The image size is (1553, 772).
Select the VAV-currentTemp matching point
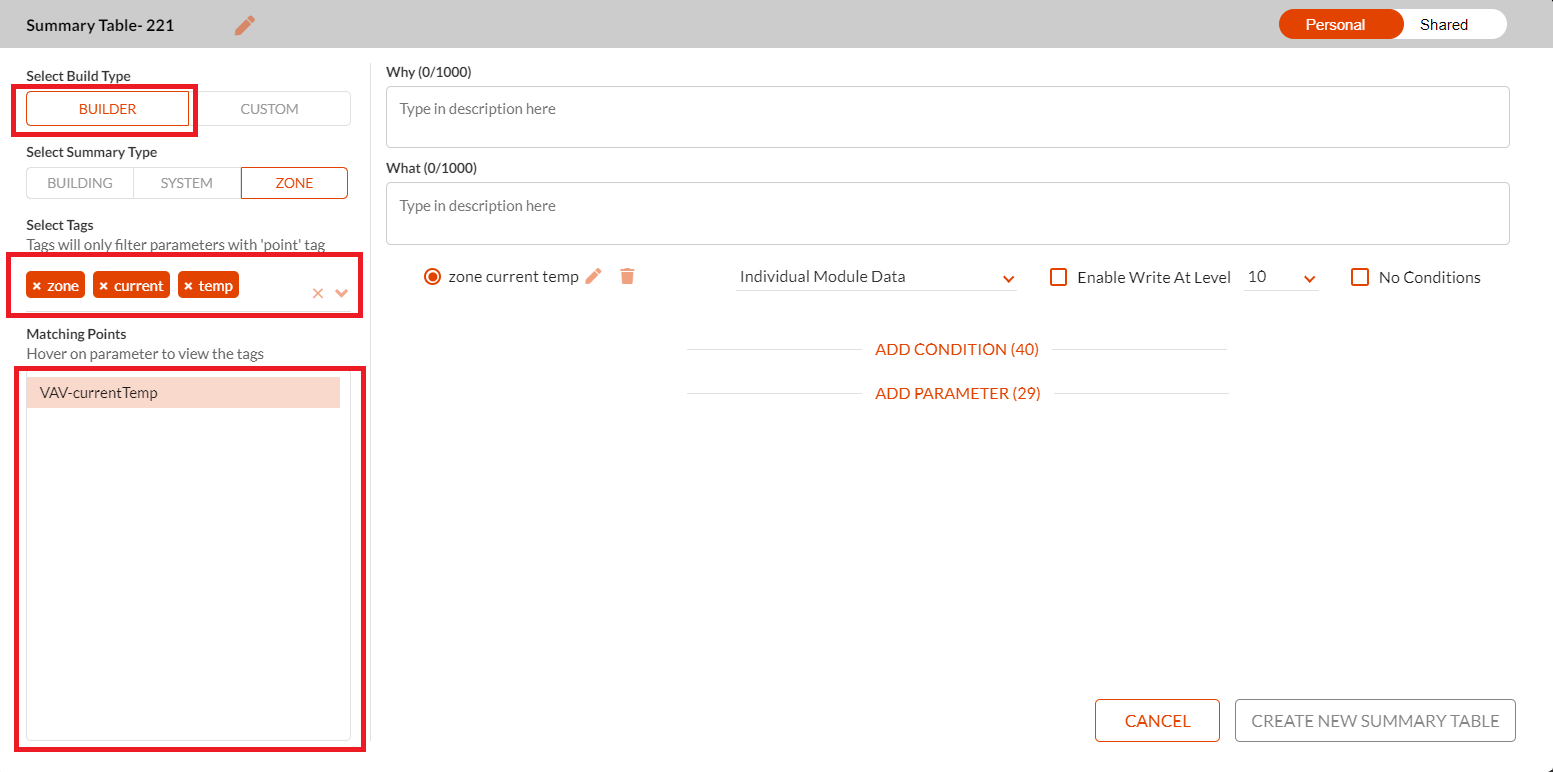tap(183, 393)
